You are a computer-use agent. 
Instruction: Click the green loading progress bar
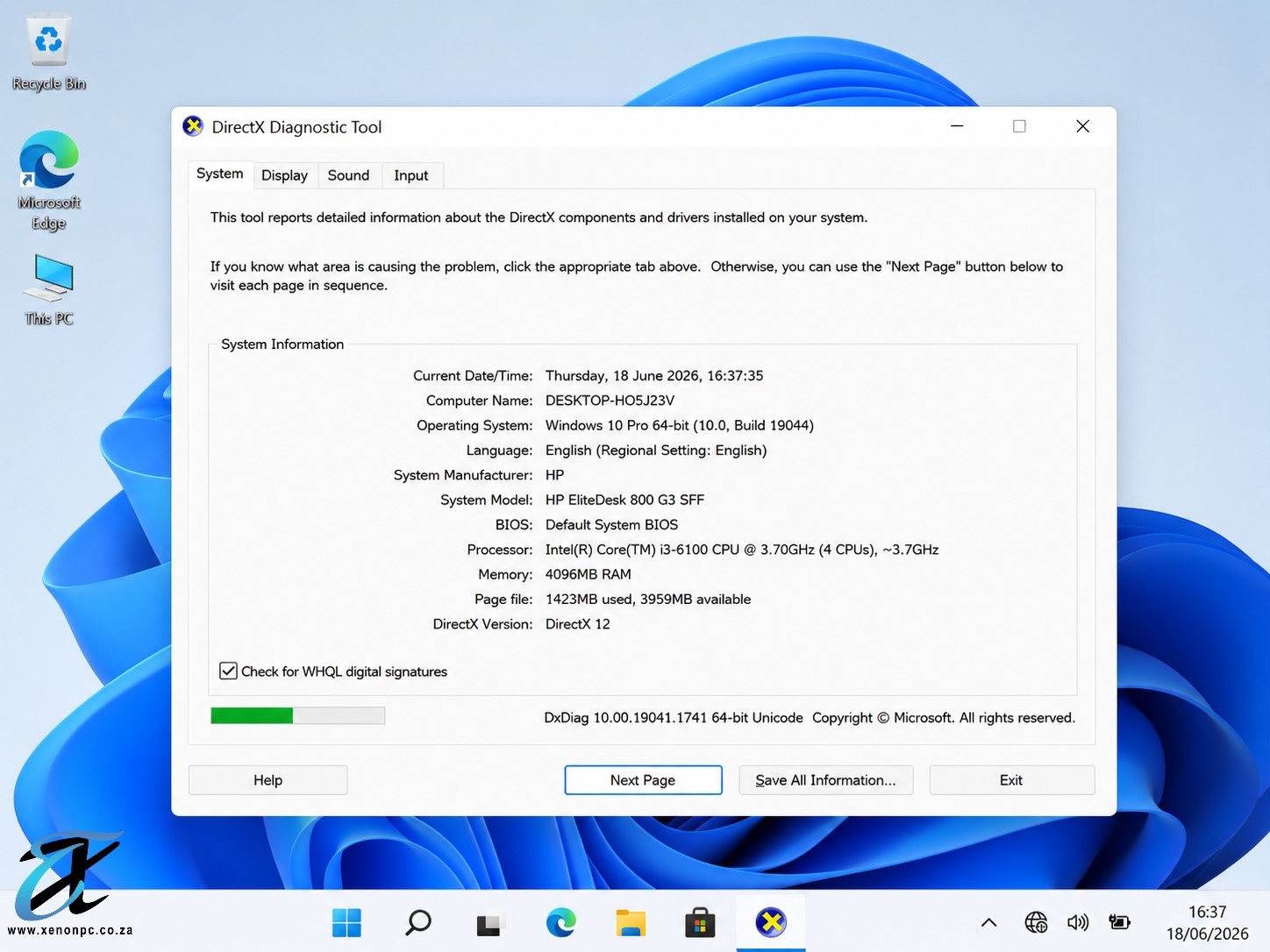[x=297, y=716]
